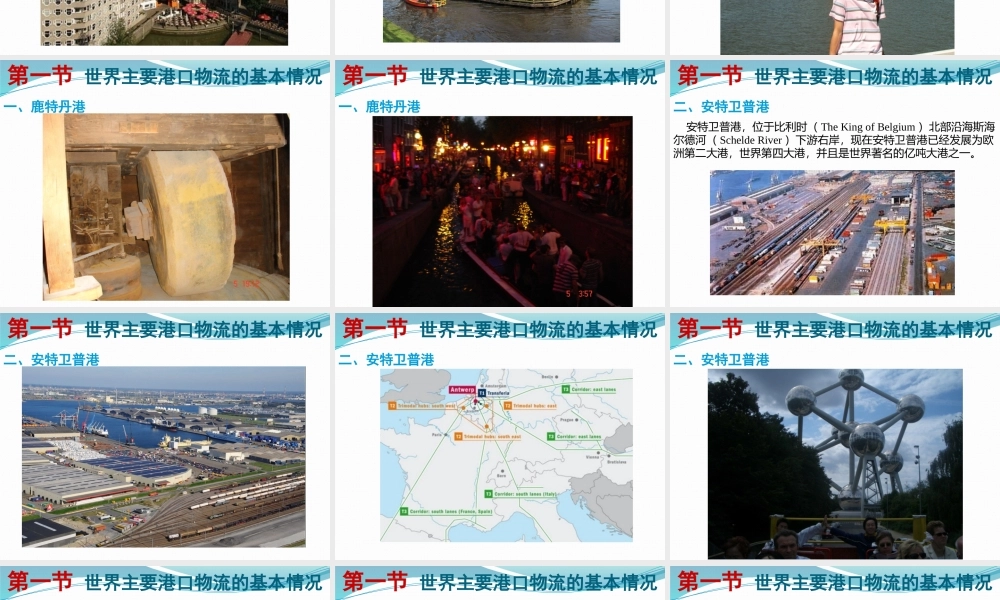The image size is (1000, 600).
Task: Click '二、安特卫普港' heading above the Europe map
Action: tap(386, 360)
